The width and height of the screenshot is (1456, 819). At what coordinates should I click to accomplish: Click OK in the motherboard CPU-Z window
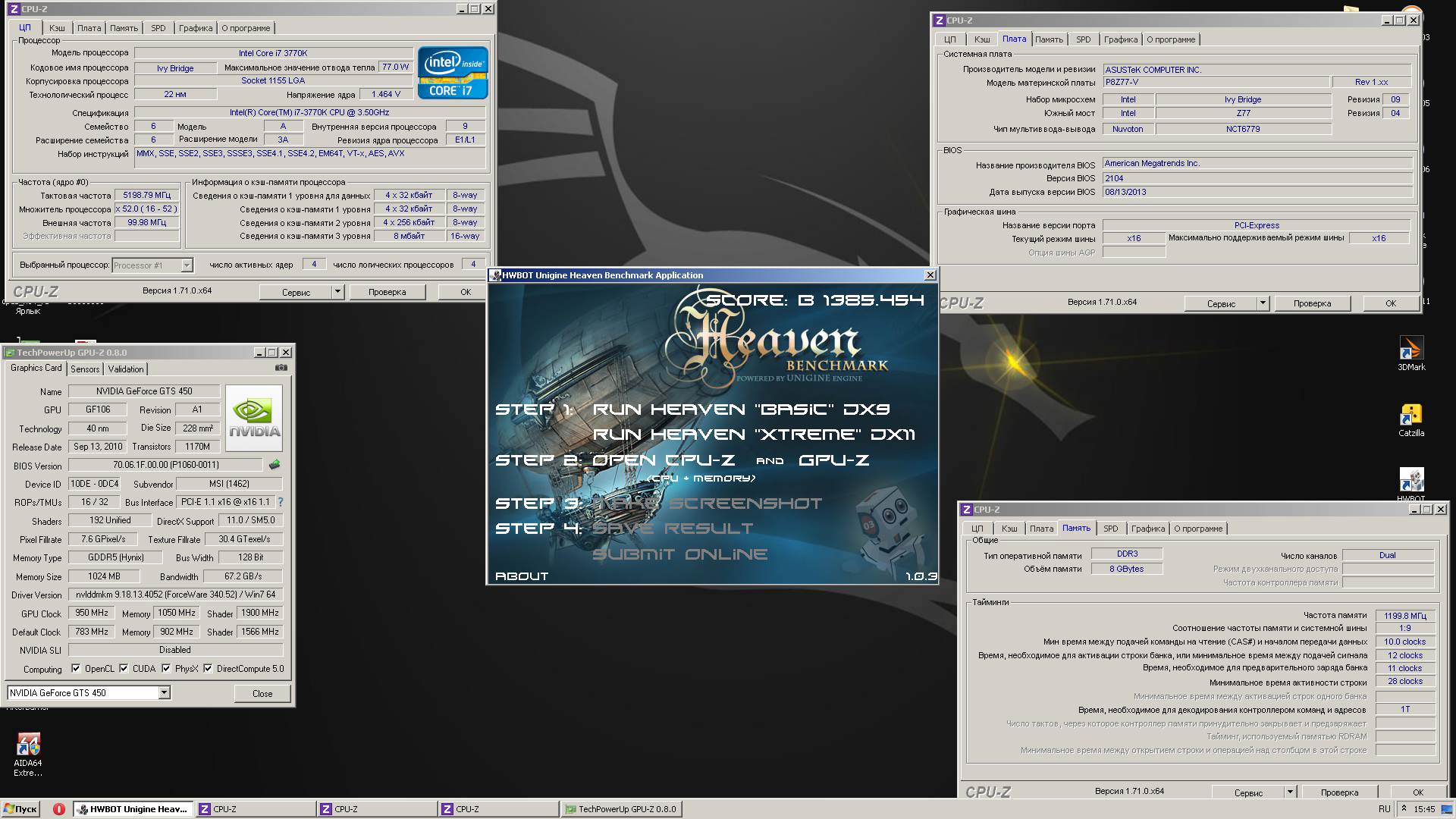1391,303
